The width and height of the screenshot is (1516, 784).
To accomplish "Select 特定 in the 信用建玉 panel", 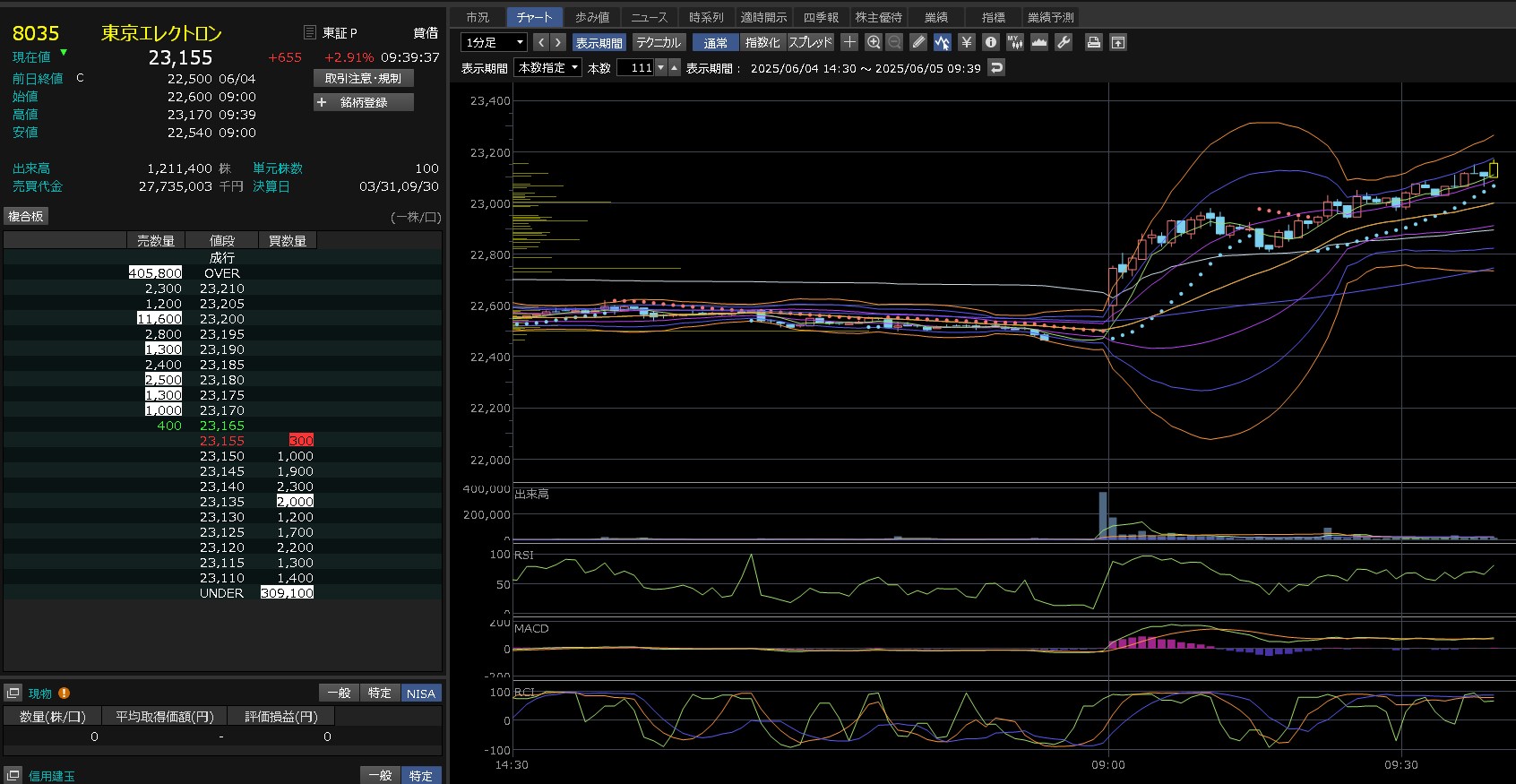I will pyautogui.click(x=421, y=775).
